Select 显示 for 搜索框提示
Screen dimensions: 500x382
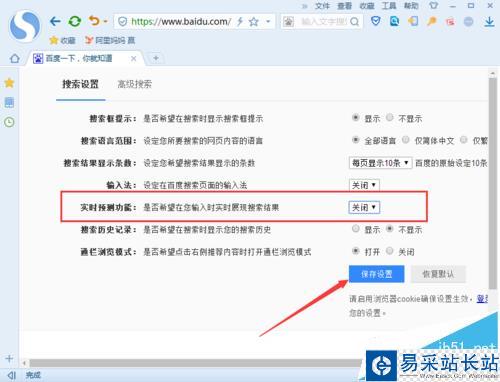coord(356,118)
